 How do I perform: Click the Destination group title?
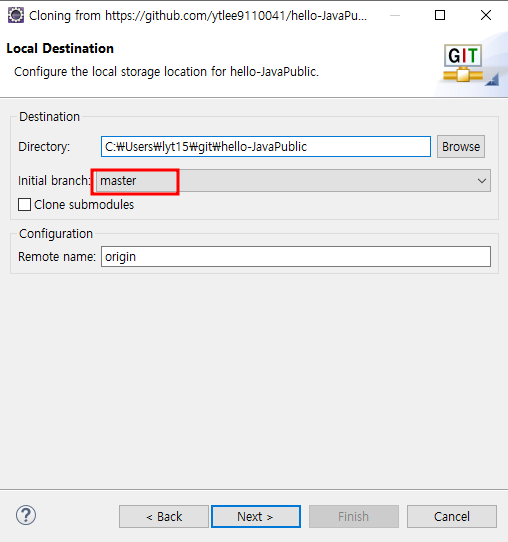click(49, 117)
